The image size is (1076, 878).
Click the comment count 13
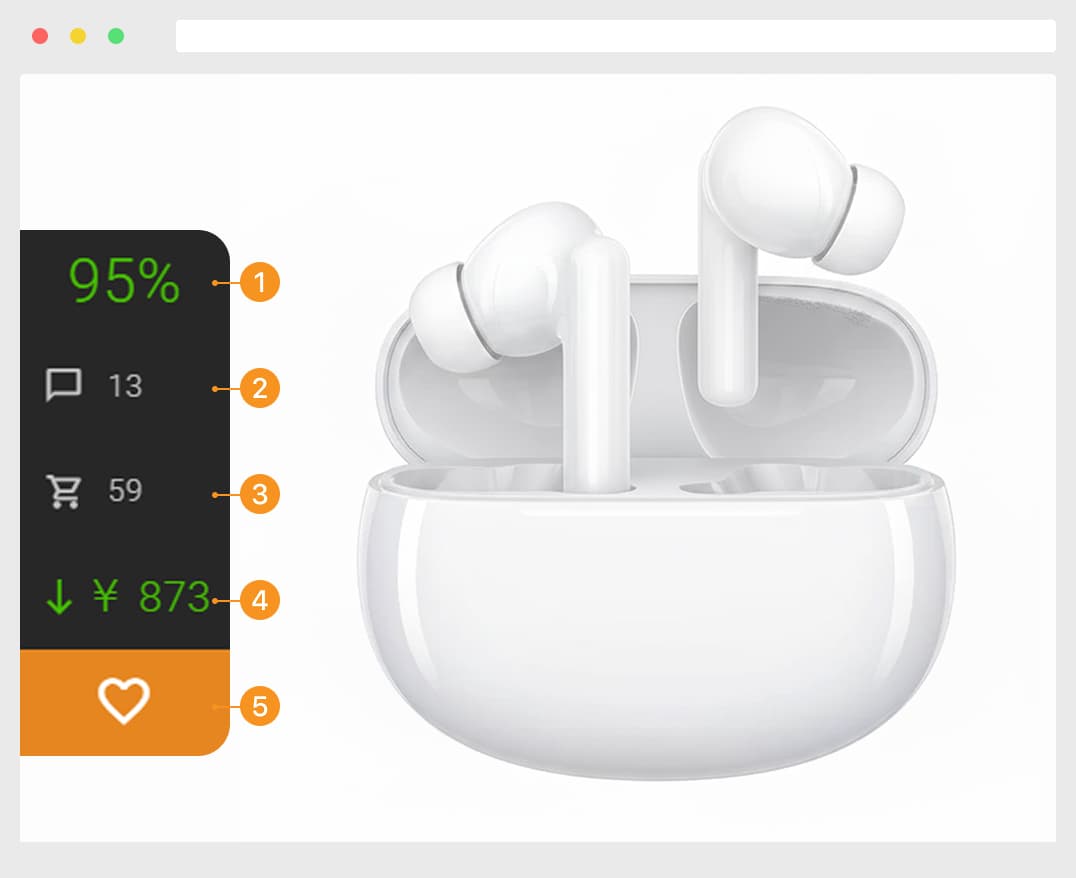[x=126, y=386]
